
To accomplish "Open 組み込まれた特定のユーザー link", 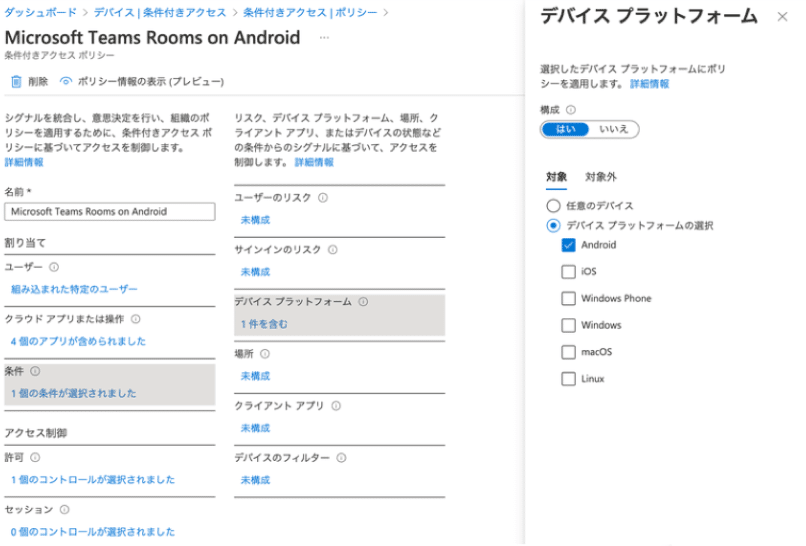I will pyautogui.click(x=74, y=289).
